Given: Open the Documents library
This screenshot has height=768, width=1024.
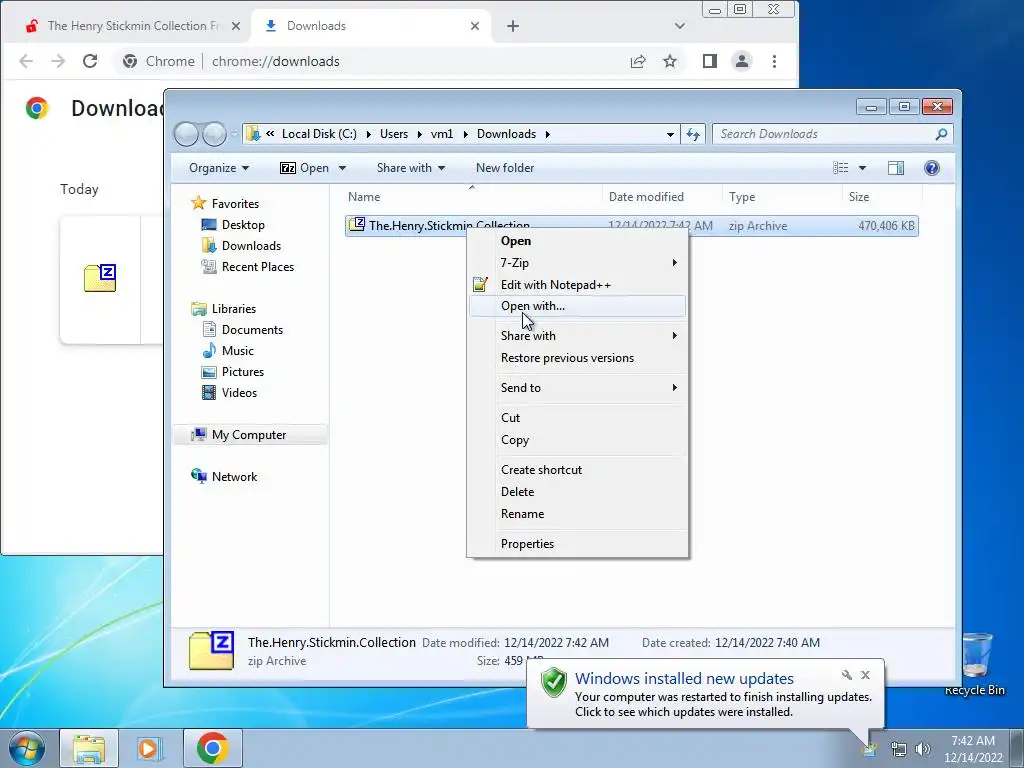Looking at the screenshot, I should [x=242, y=330].
